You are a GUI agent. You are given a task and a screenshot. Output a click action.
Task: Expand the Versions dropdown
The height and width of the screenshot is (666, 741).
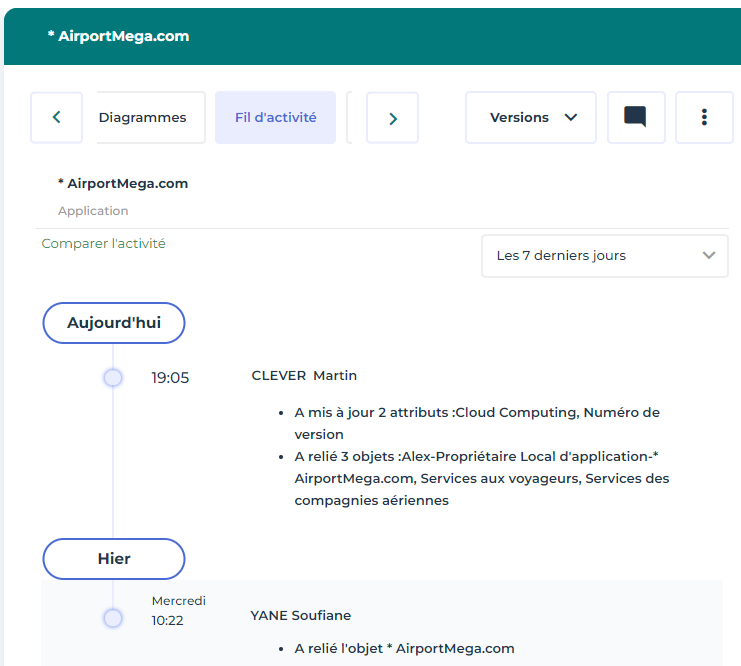tap(531, 118)
